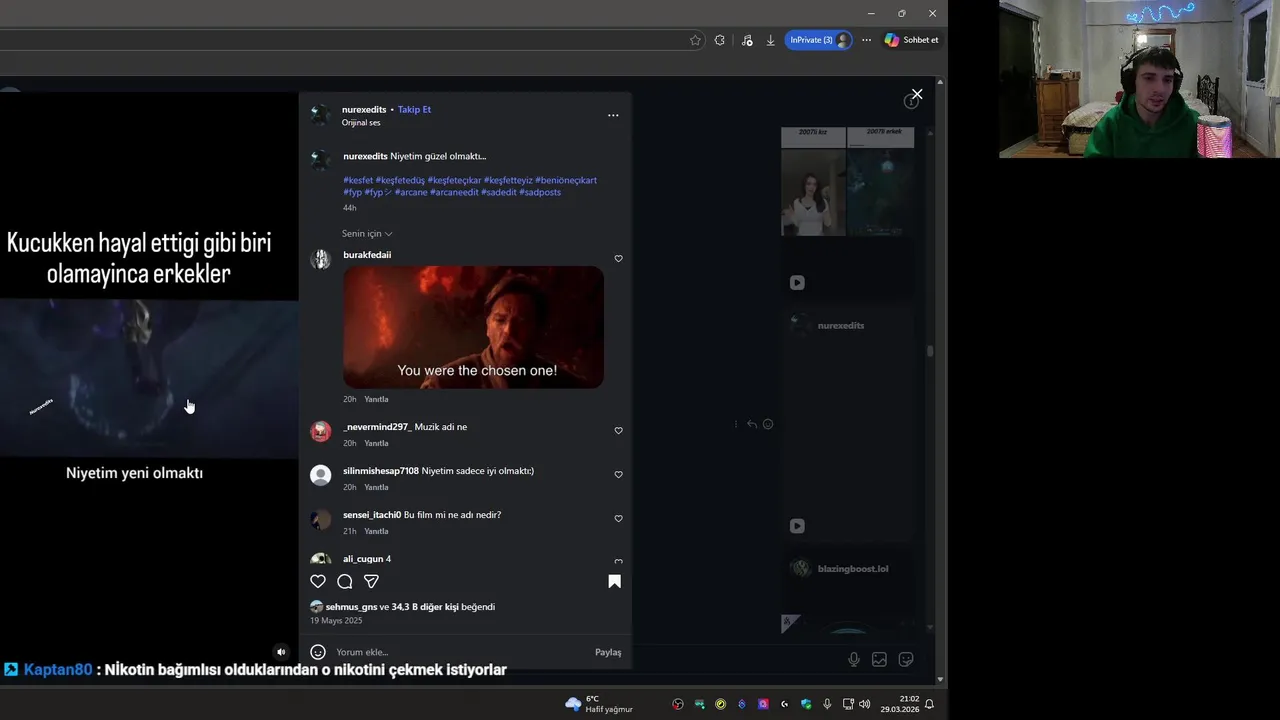The height and width of the screenshot is (720, 1280).
Task: Focus the Yorum ekle comment field
Action: click(x=460, y=652)
